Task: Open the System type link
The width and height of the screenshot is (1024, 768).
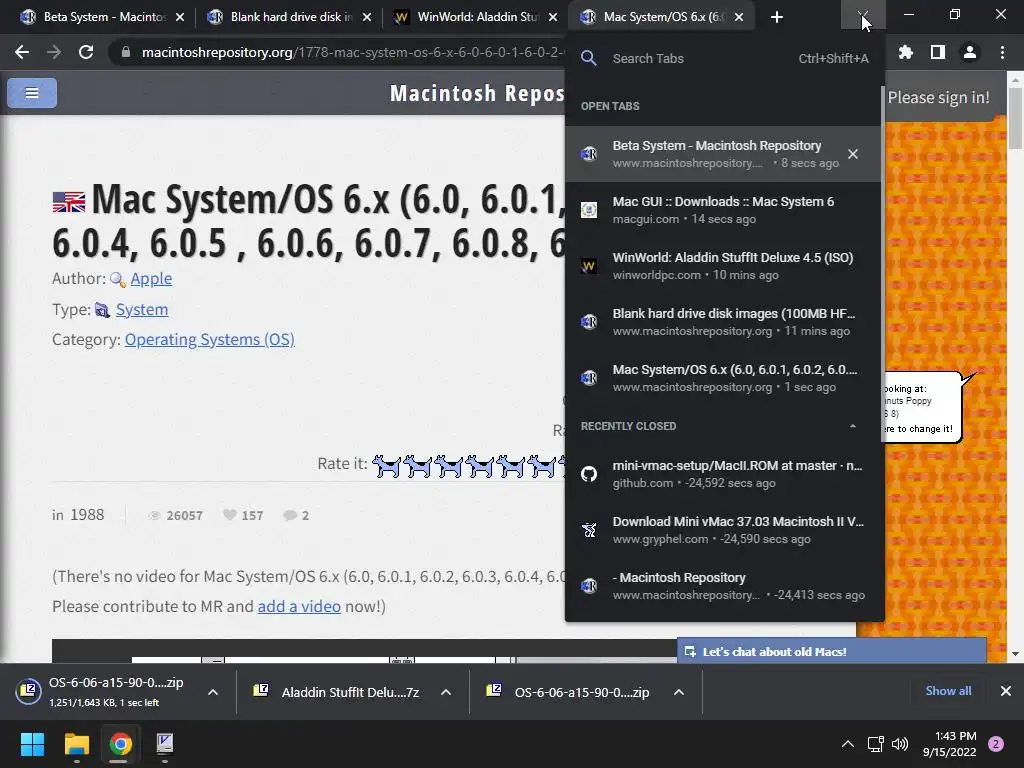Action: point(142,310)
